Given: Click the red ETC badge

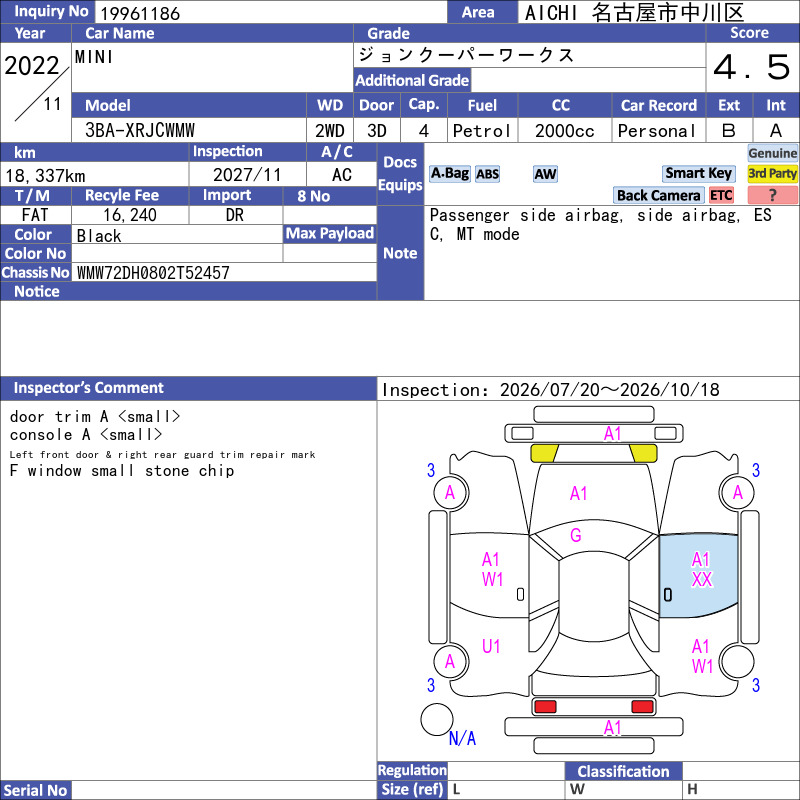Looking at the screenshot, I should 721,195.
